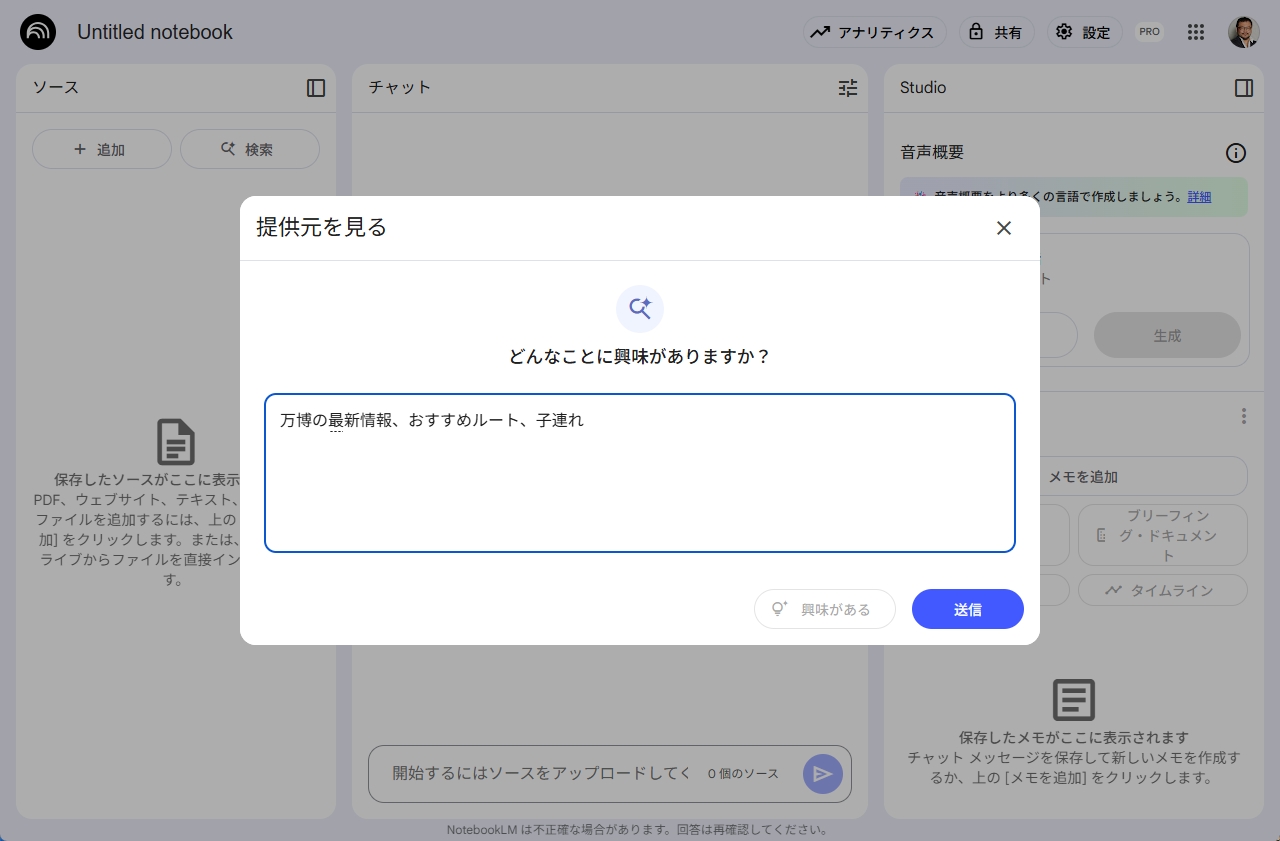This screenshot has width=1280, height=841.
Task: Click the ソース panel heading
Action: point(56,87)
